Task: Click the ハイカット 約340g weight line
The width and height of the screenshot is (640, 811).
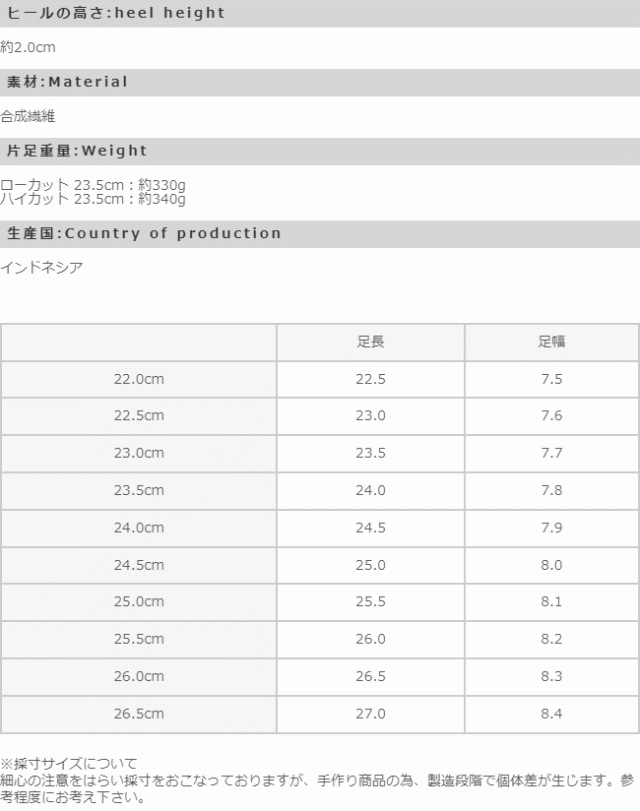Action: point(93,198)
